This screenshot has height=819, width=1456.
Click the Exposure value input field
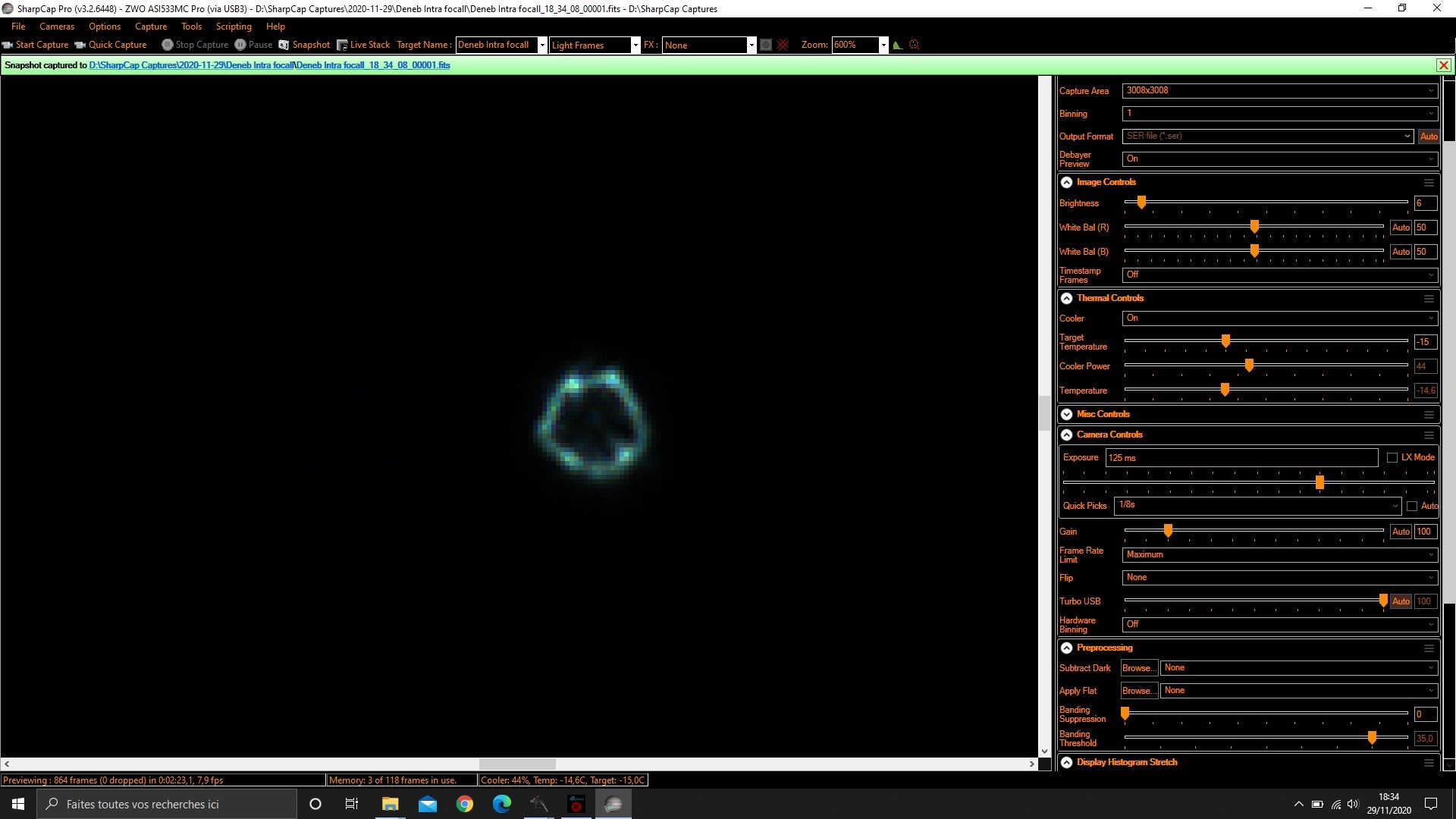coord(1241,458)
